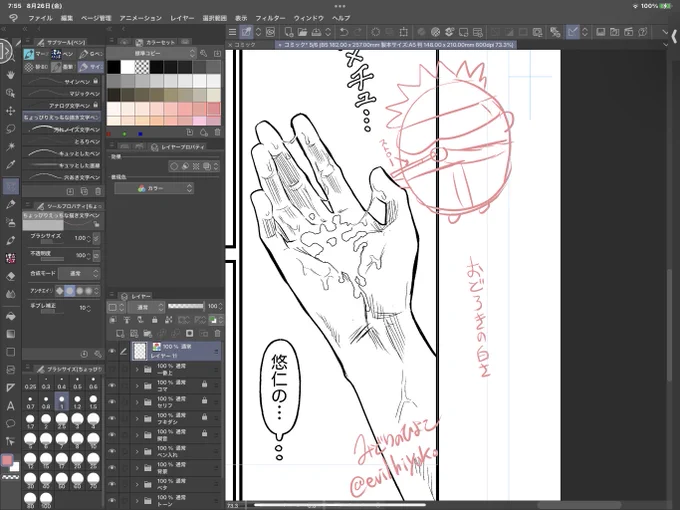Create new raster layer icon
Image resolution: width=680 pixels, height=510 pixels.
click(x=120, y=333)
